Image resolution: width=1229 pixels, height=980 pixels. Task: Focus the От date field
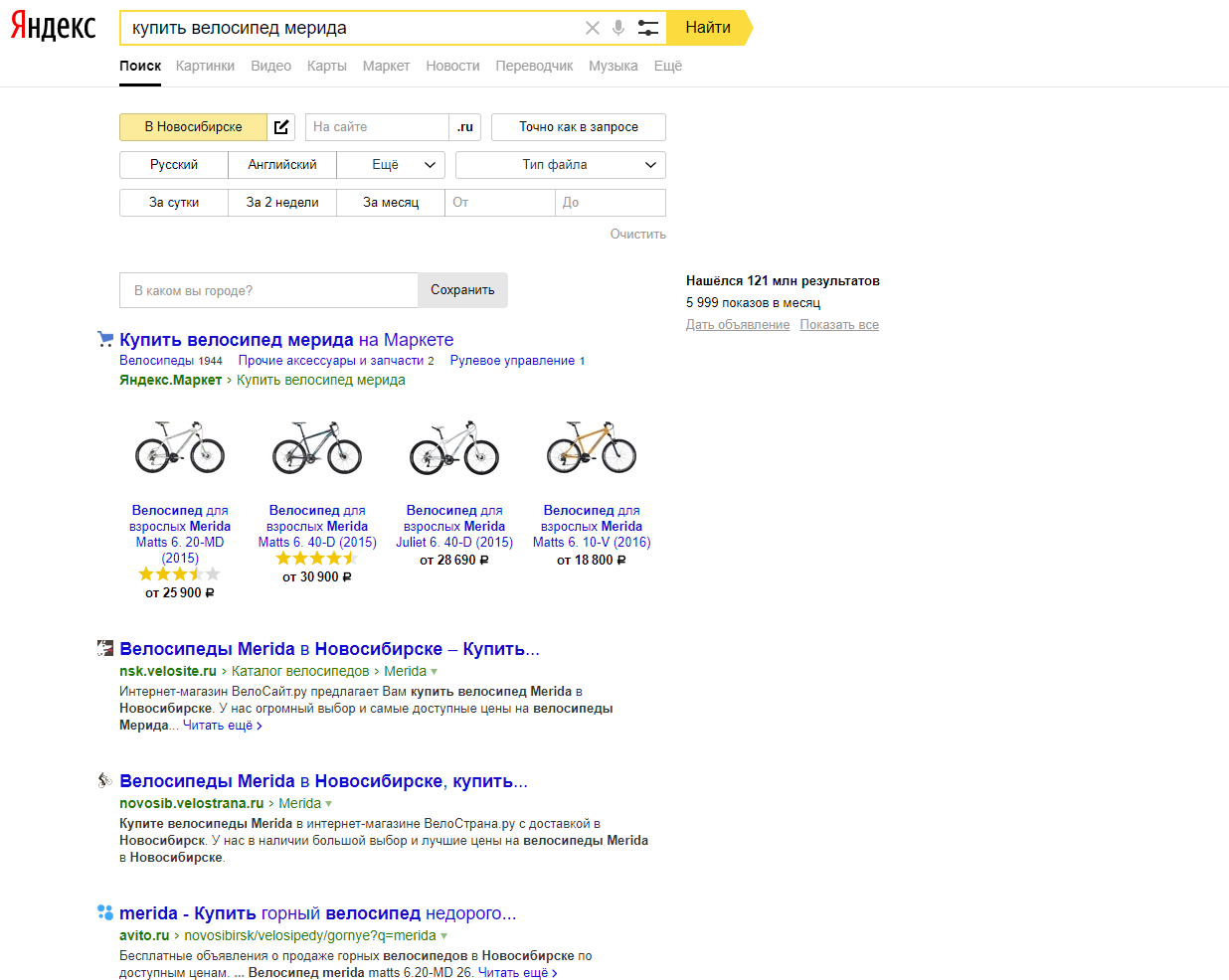click(x=499, y=203)
